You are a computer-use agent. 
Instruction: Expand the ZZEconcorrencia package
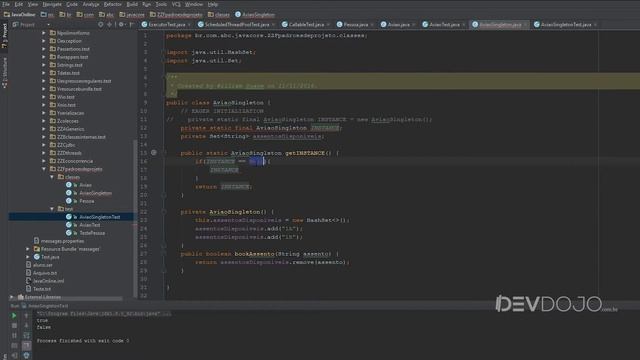coord(44,161)
